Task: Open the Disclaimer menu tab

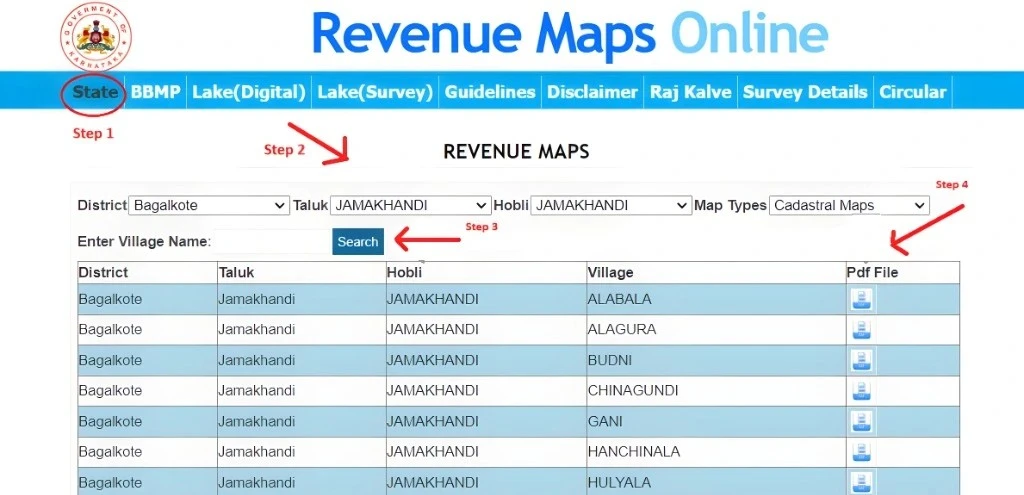Action: click(x=592, y=92)
